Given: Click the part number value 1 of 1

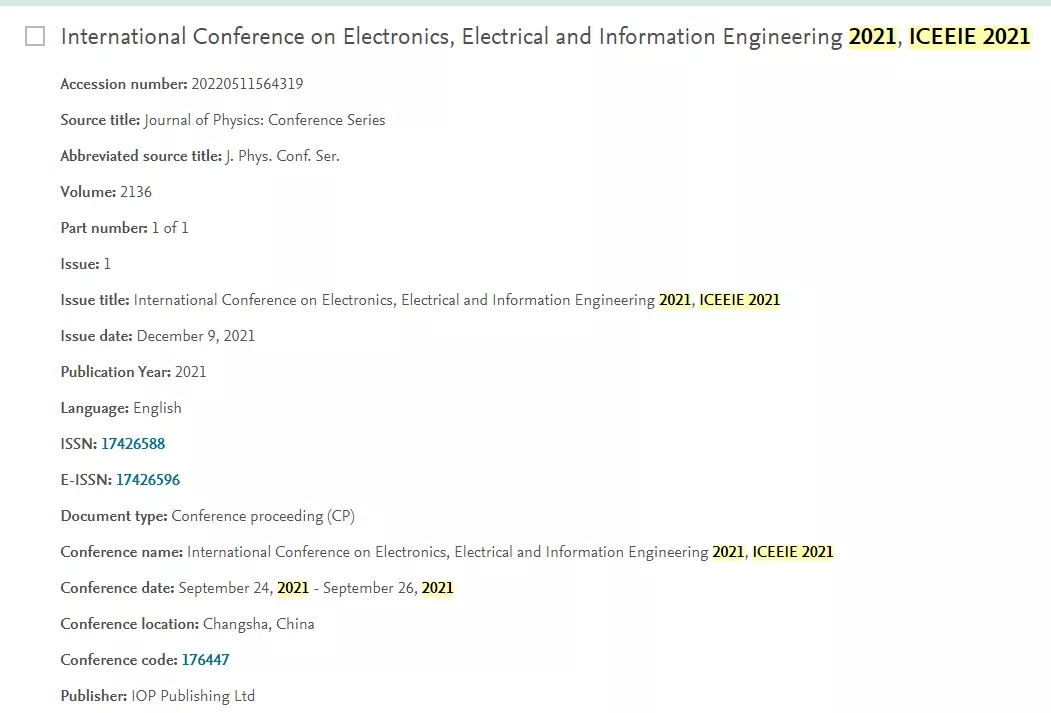Looking at the screenshot, I should coord(170,228).
